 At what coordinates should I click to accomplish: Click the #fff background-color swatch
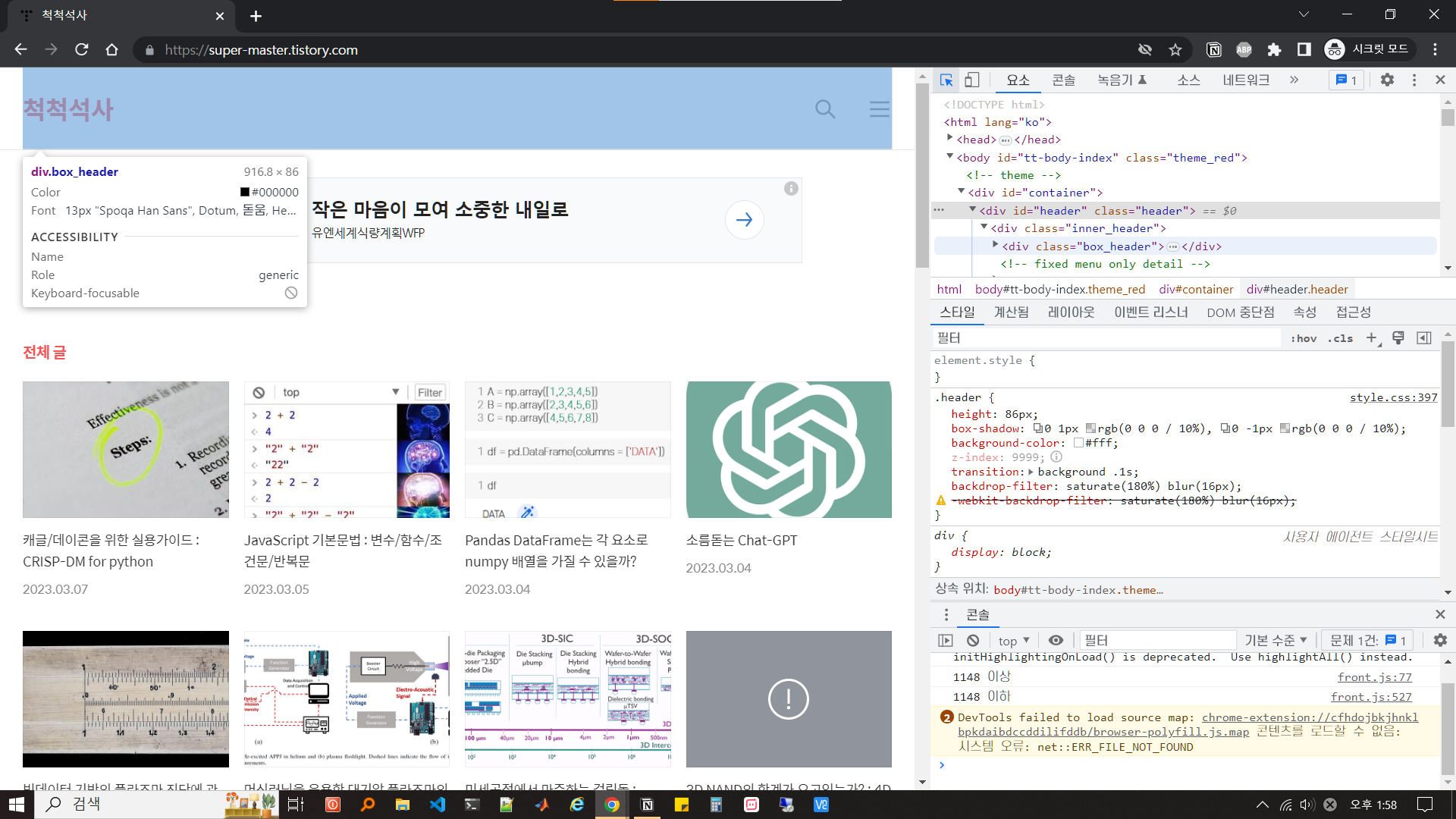click(1078, 443)
